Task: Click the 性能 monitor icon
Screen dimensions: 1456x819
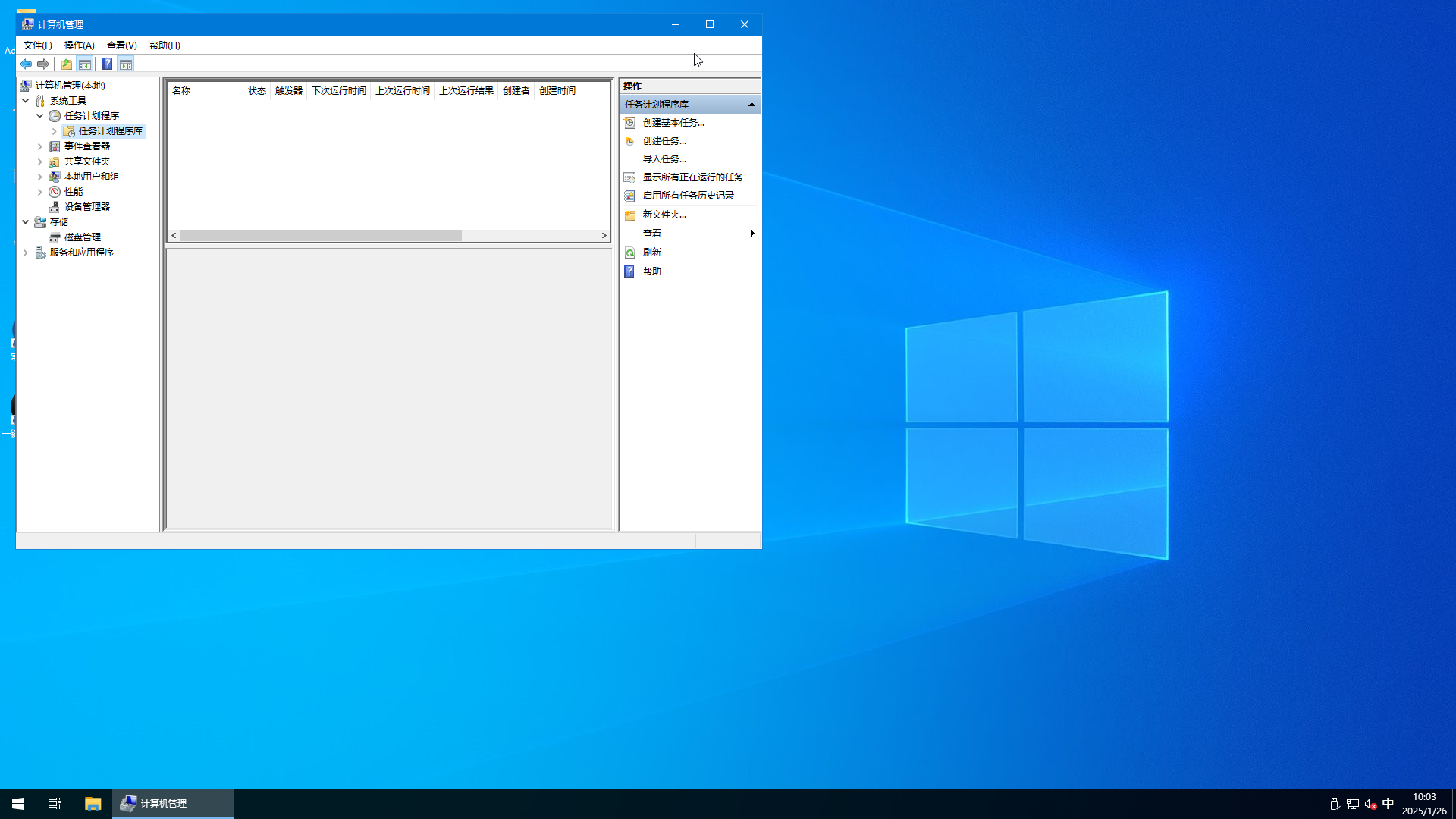Action: click(x=55, y=192)
